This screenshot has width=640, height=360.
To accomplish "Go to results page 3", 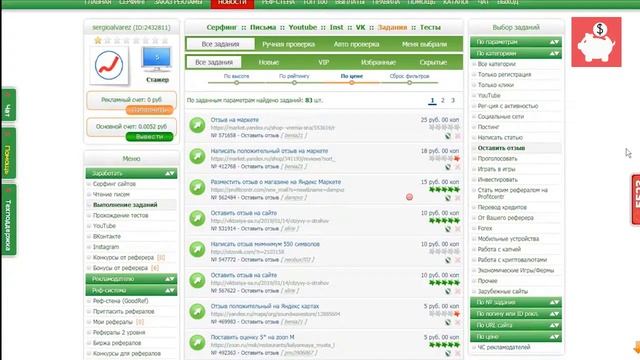I will pos(453,100).
